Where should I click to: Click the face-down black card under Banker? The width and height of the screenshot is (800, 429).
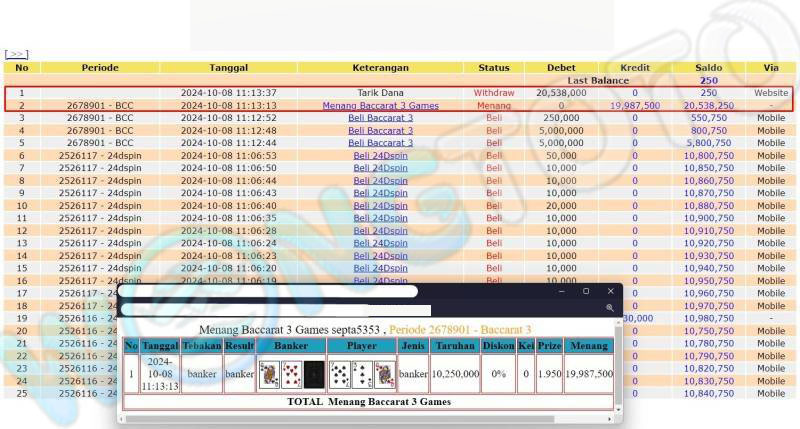pos(313,374)
